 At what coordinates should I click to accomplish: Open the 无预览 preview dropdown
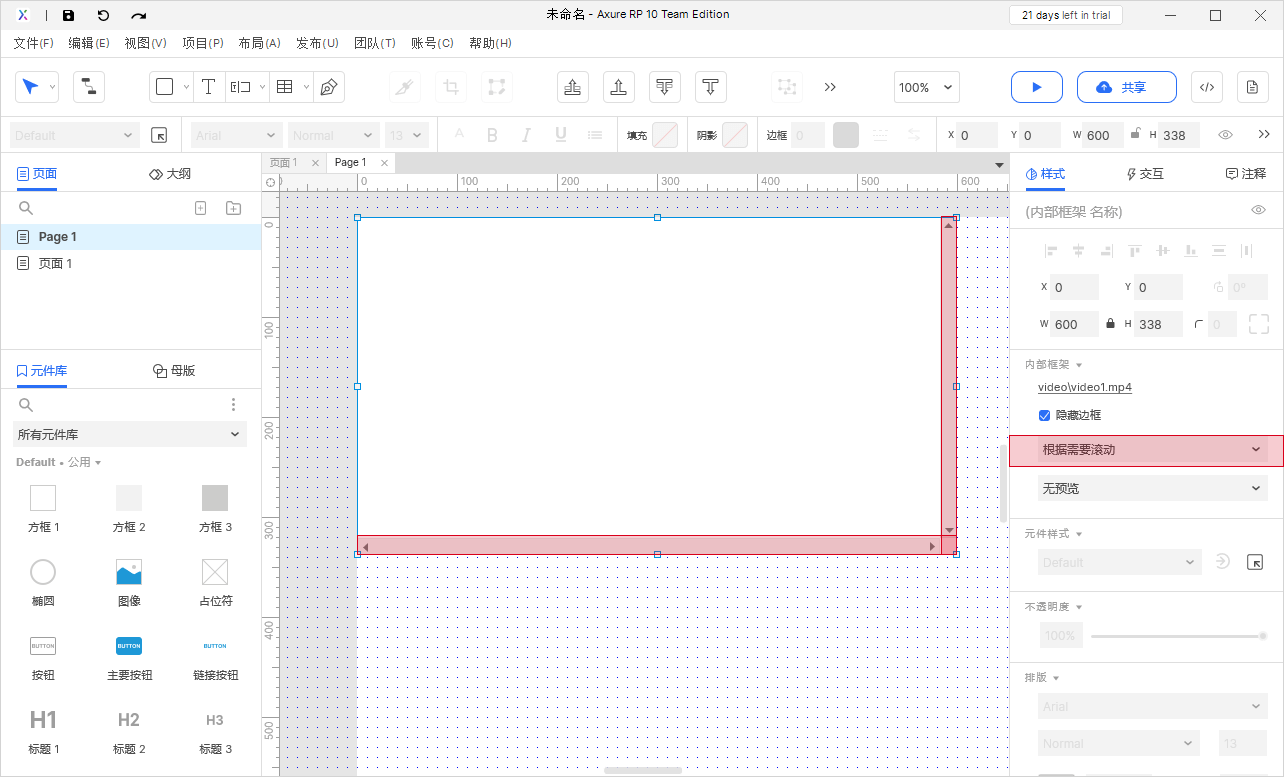click(1153, 489)
